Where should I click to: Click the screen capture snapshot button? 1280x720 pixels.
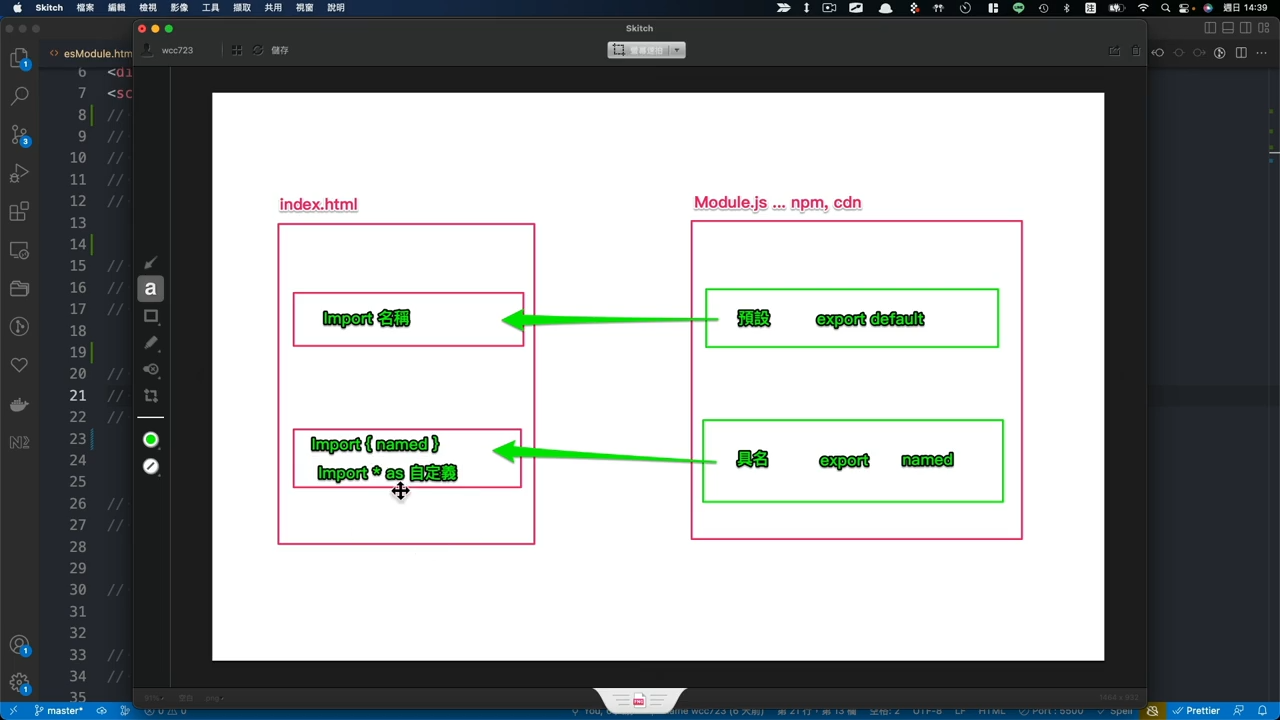[x=638, y=50]
